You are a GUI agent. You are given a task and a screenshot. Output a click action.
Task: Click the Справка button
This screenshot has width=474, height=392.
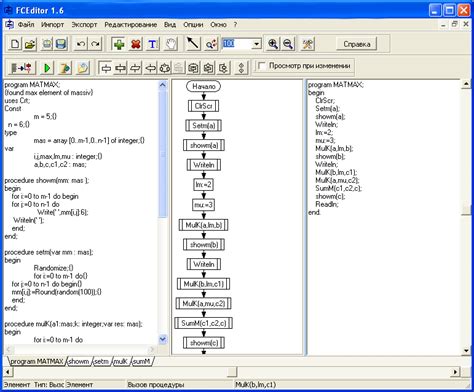pos(357,44)
